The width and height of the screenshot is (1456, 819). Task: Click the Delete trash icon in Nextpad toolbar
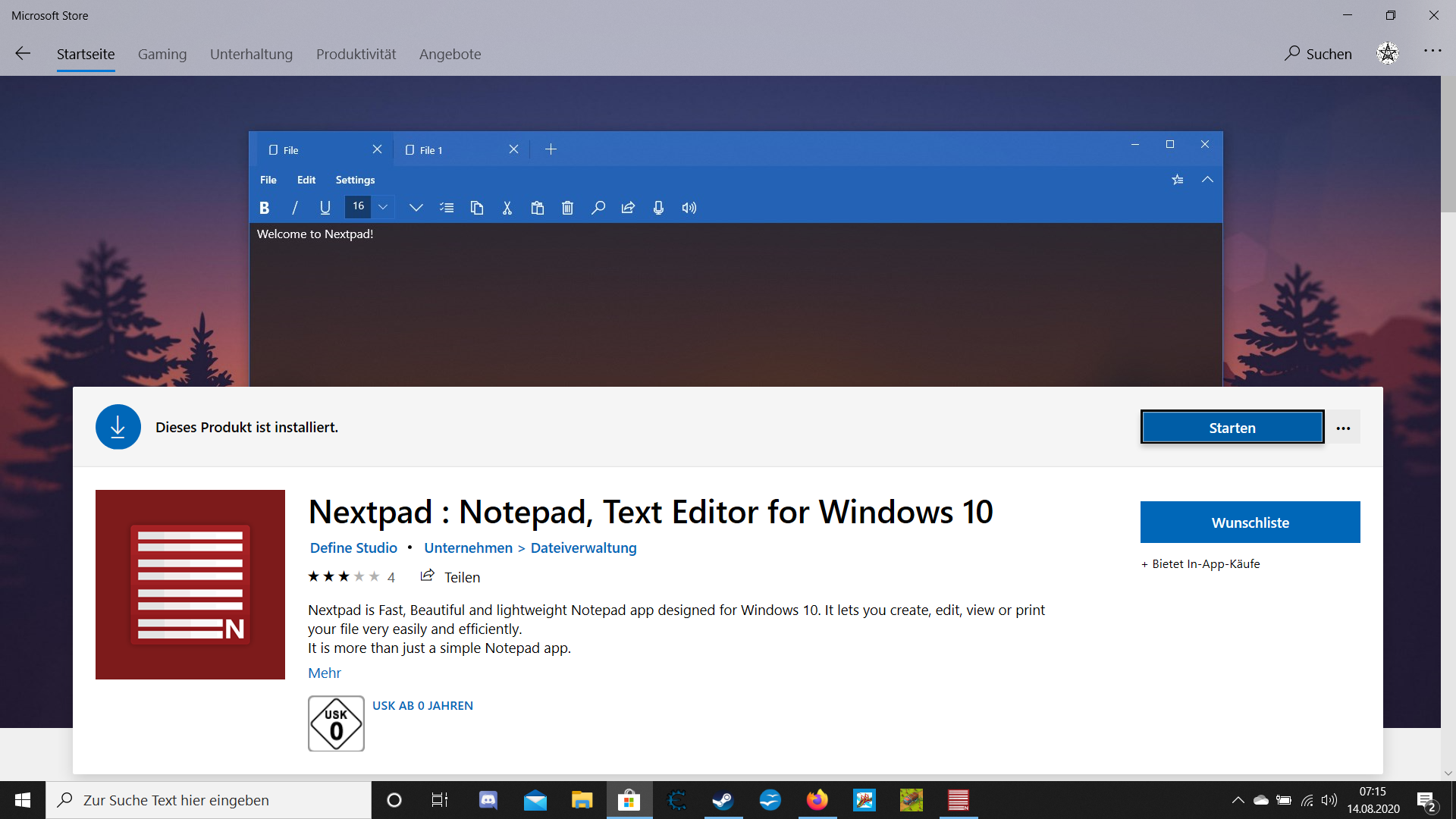pyautogui.click(x=567, y=208)
